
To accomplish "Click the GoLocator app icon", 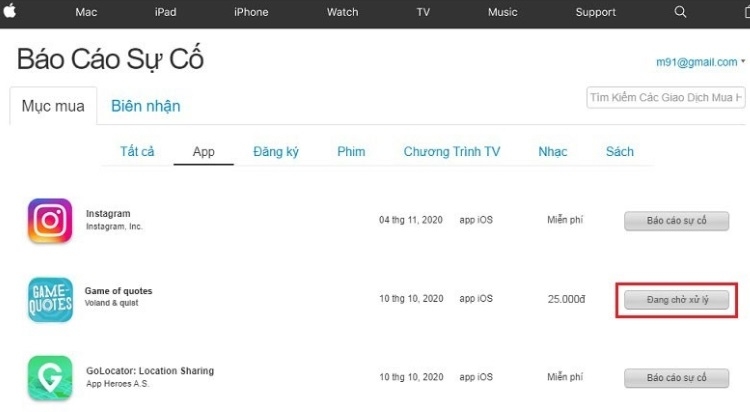I will click(50, 378).
